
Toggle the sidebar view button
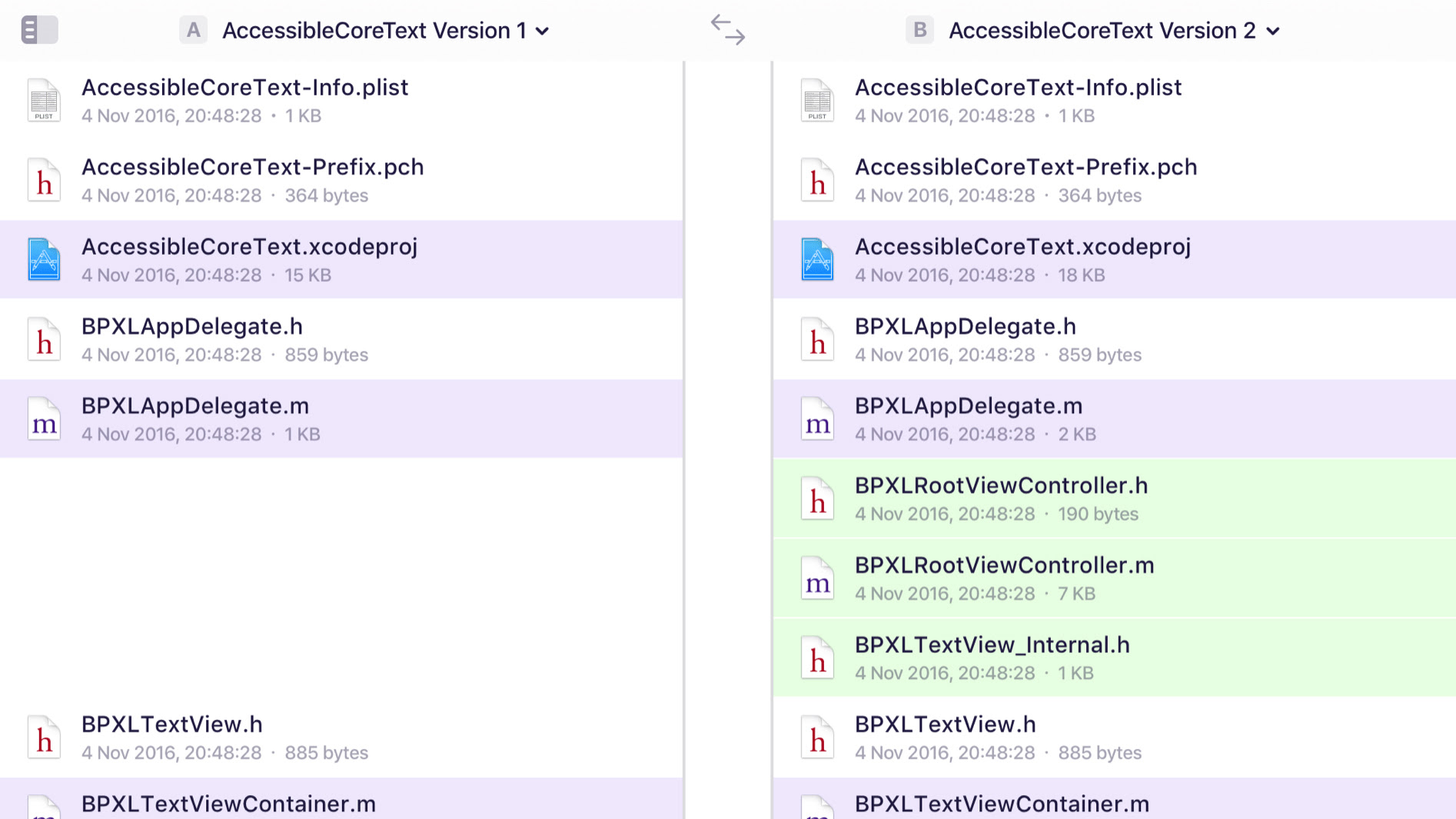(x=39, y=30)
